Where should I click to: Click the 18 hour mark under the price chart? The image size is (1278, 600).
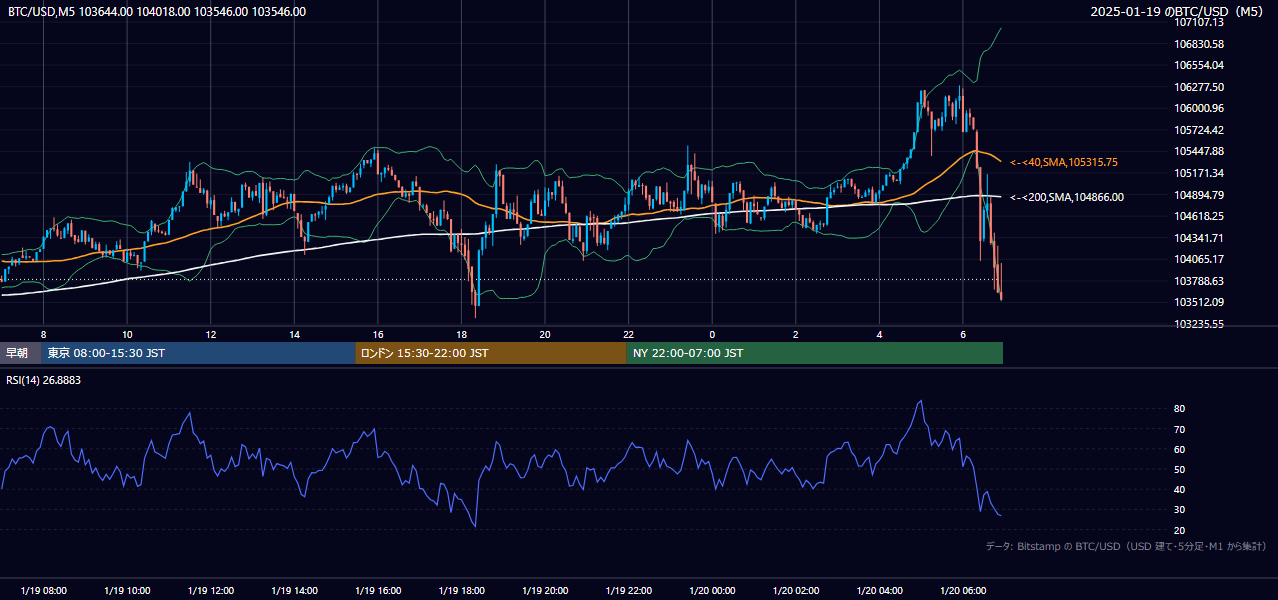coord(461,334)
